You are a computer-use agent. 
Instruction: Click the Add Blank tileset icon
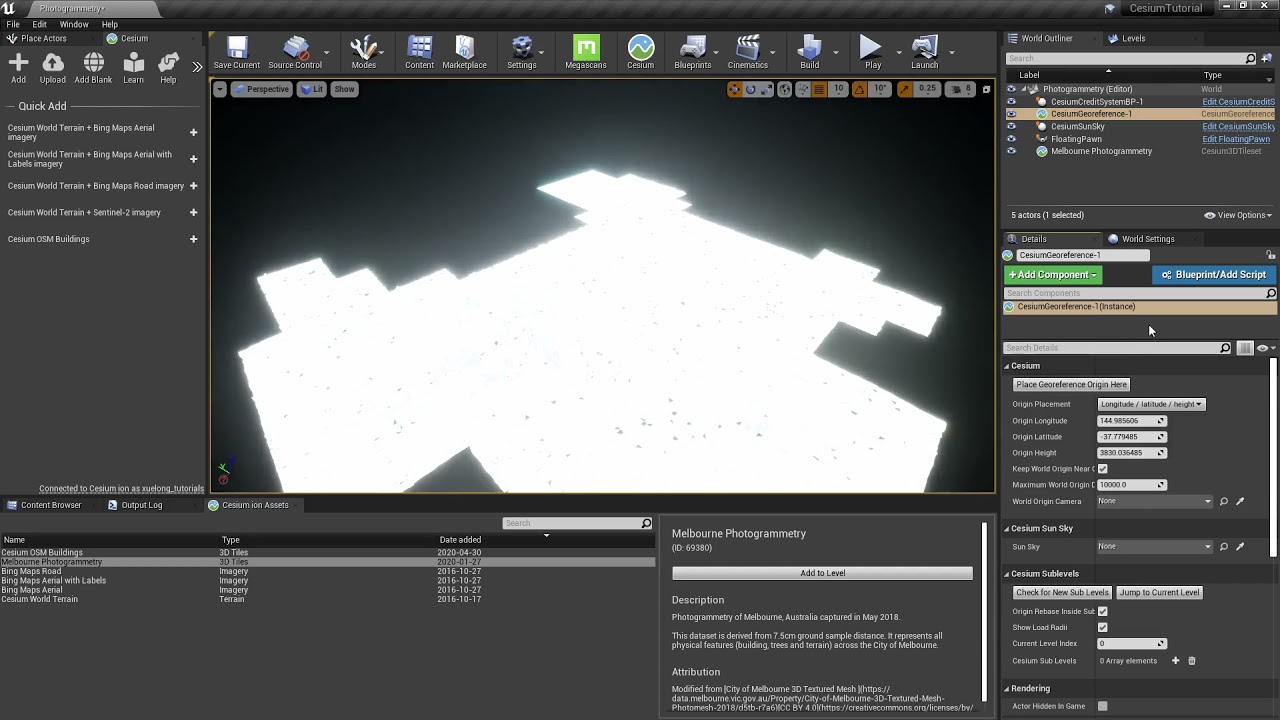pyautogui.click(x=93, y=69)
